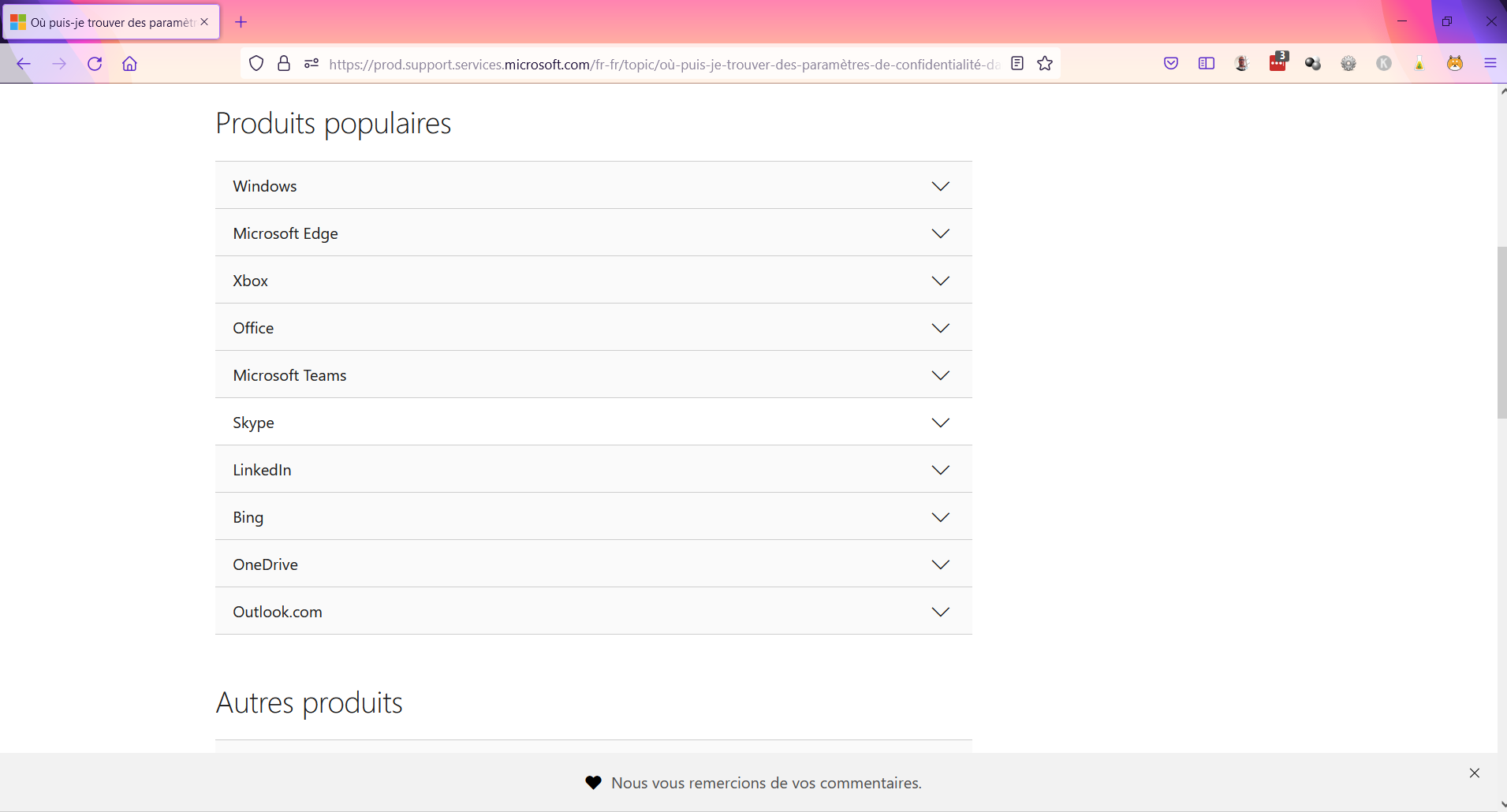Viewport: 1507px width, 812px height.
Task: Open the Firefox application menu
Action: point(1490,64)
